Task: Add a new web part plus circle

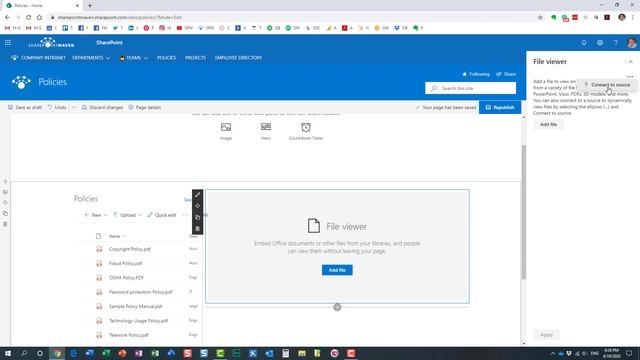Action: click(337, 307)
